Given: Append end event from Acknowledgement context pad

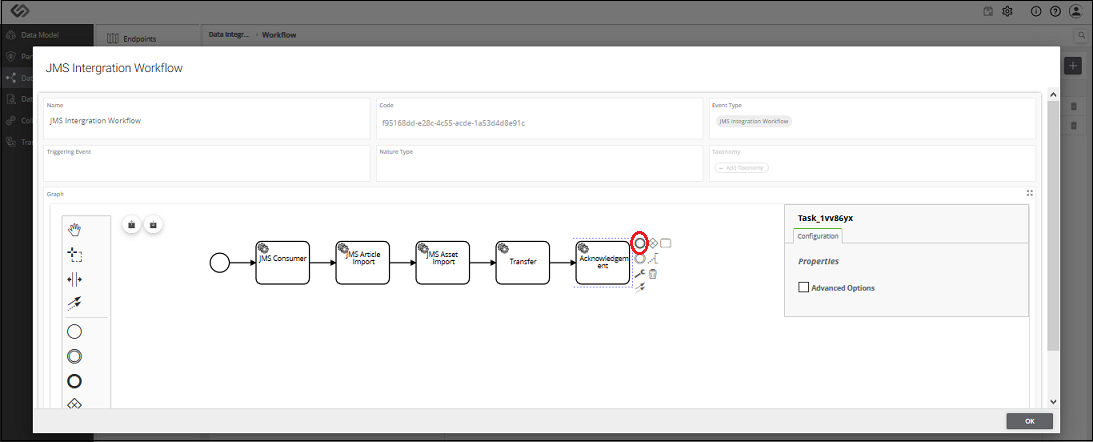Looking at the screenshot, I should tap(640, 243).
